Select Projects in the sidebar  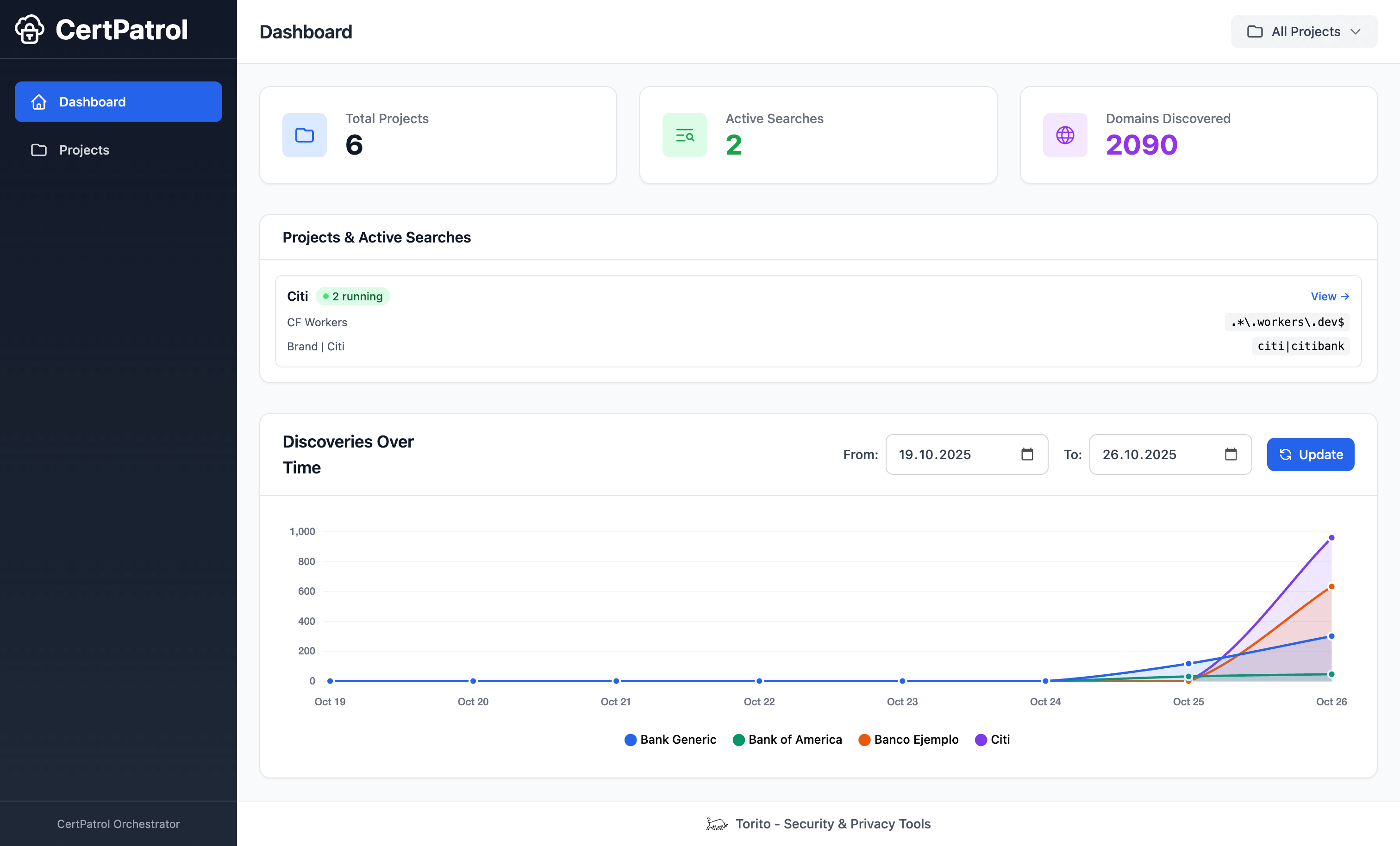coord(83,150)
